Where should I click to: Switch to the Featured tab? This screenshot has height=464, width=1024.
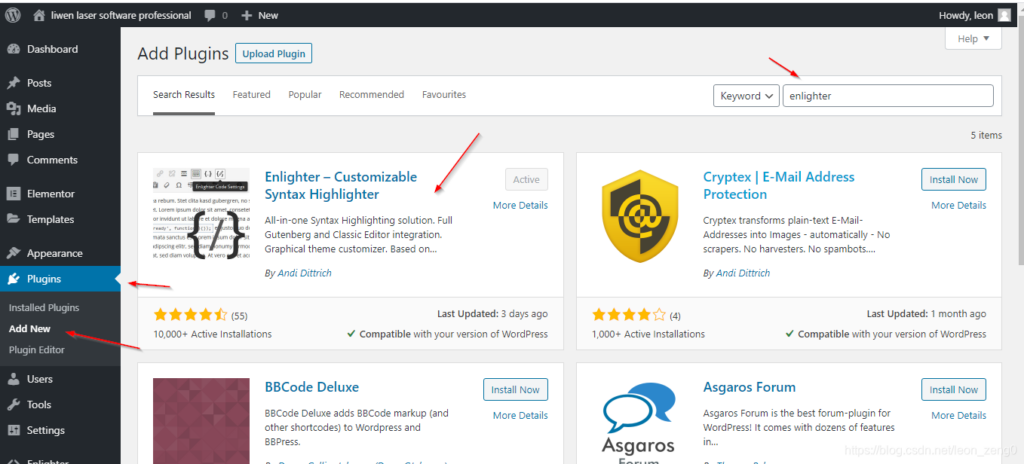pos(251,95)
